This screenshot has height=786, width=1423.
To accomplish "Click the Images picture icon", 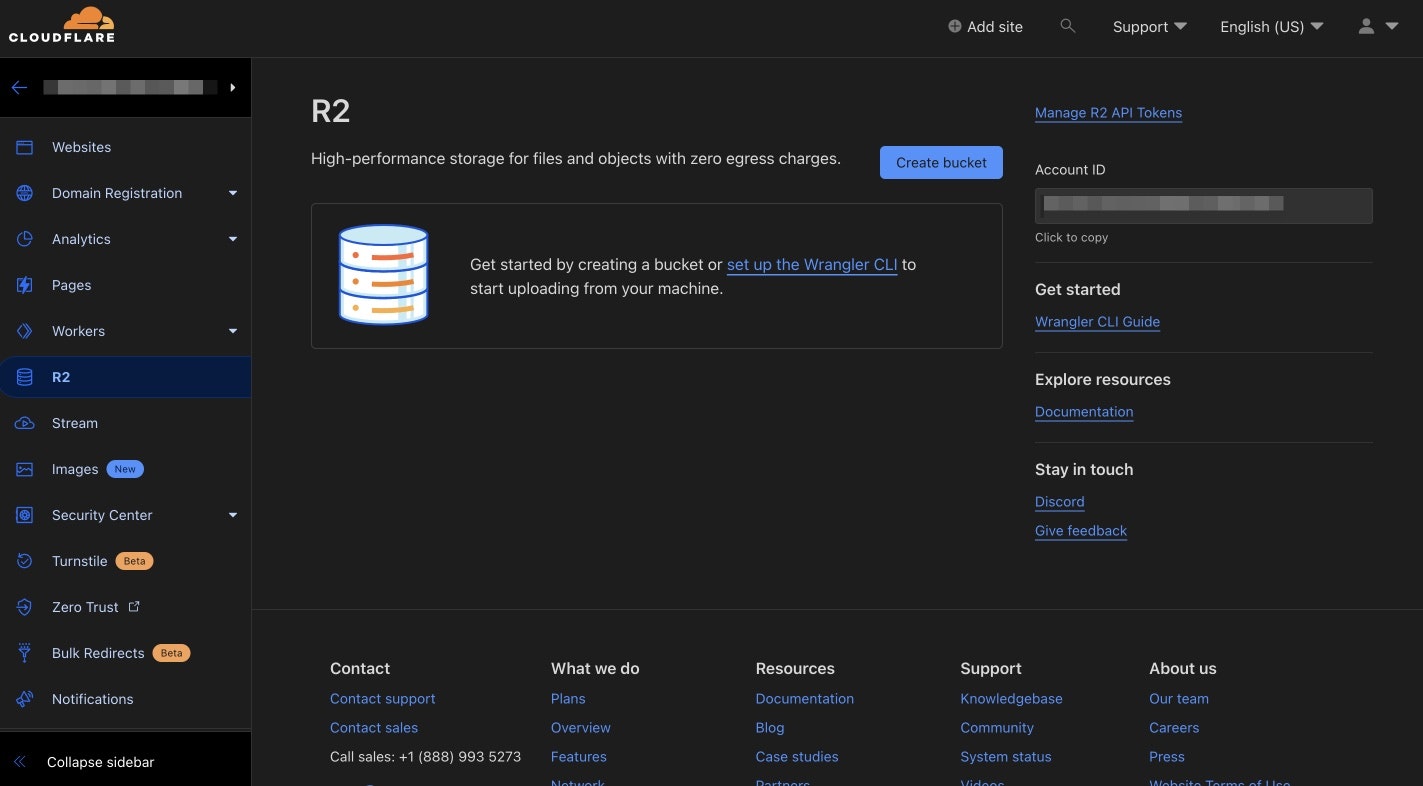I will [25, 469].
